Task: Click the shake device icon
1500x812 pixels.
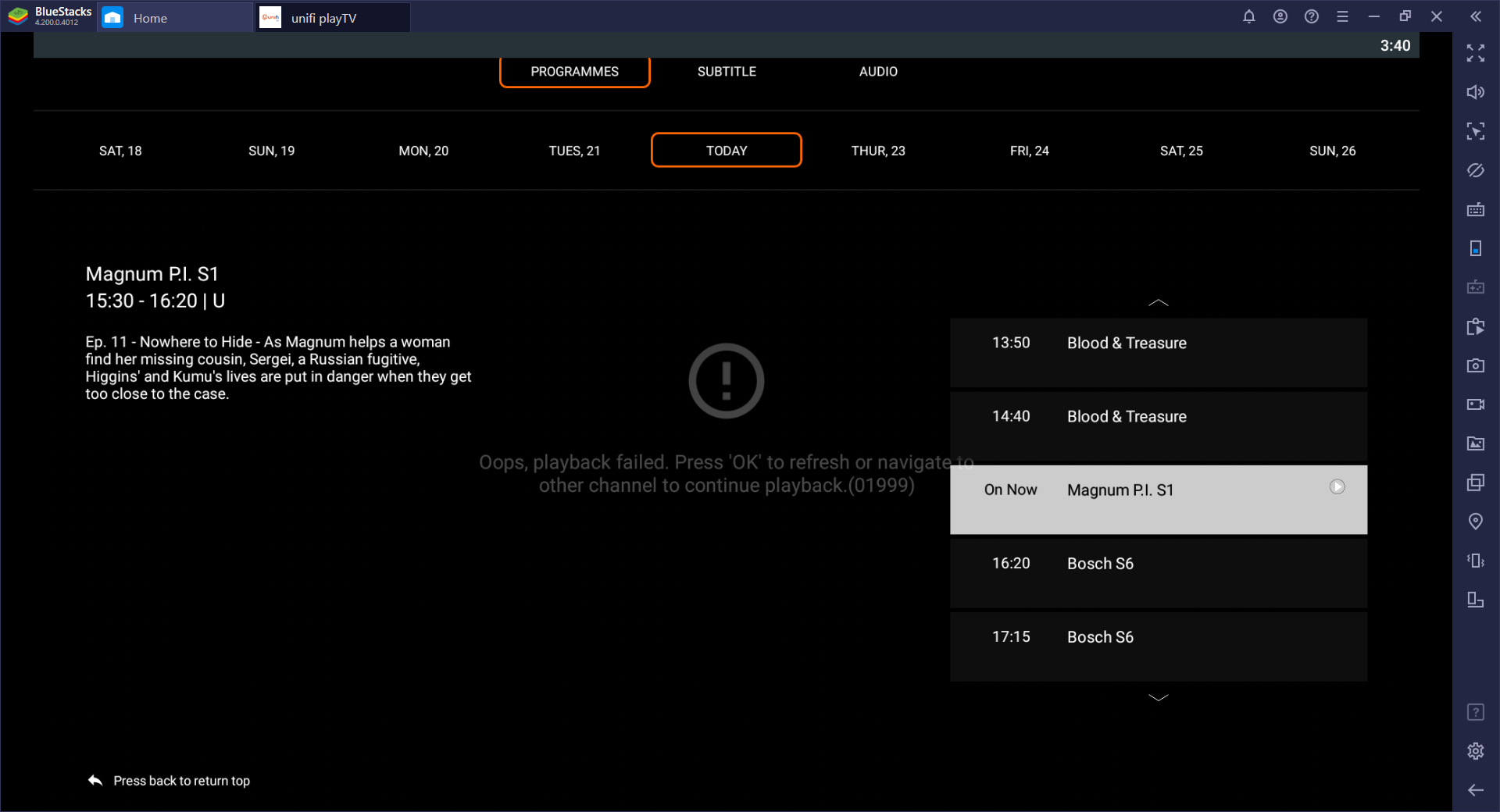Action: [1476, 561]
